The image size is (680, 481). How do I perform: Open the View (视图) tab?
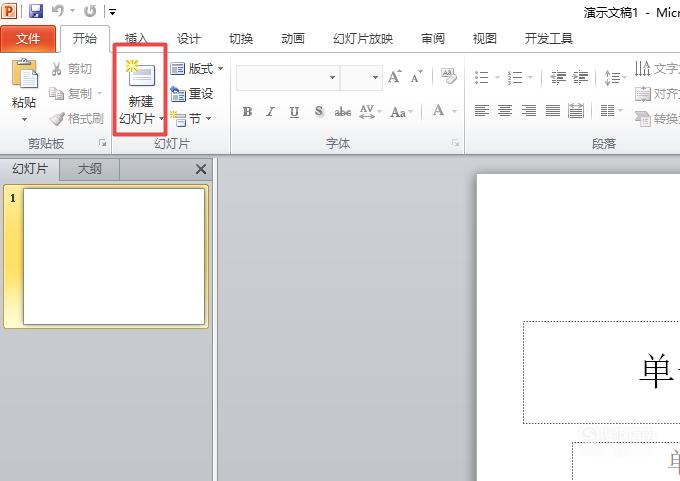pyautogui.click(x=485, y=39)
